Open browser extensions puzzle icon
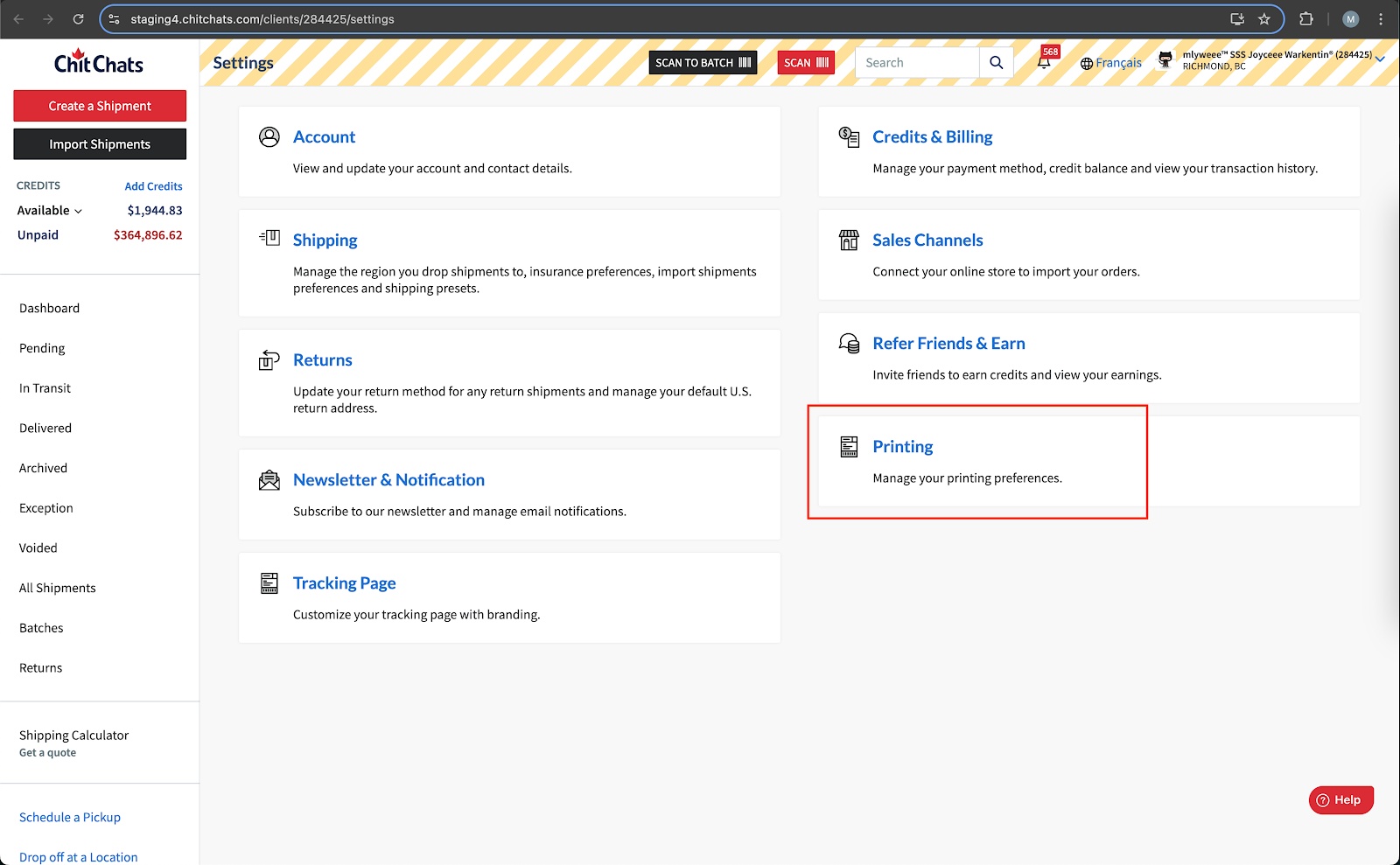The height and width of the screenshot is (865, 1400). [1306, 18]
